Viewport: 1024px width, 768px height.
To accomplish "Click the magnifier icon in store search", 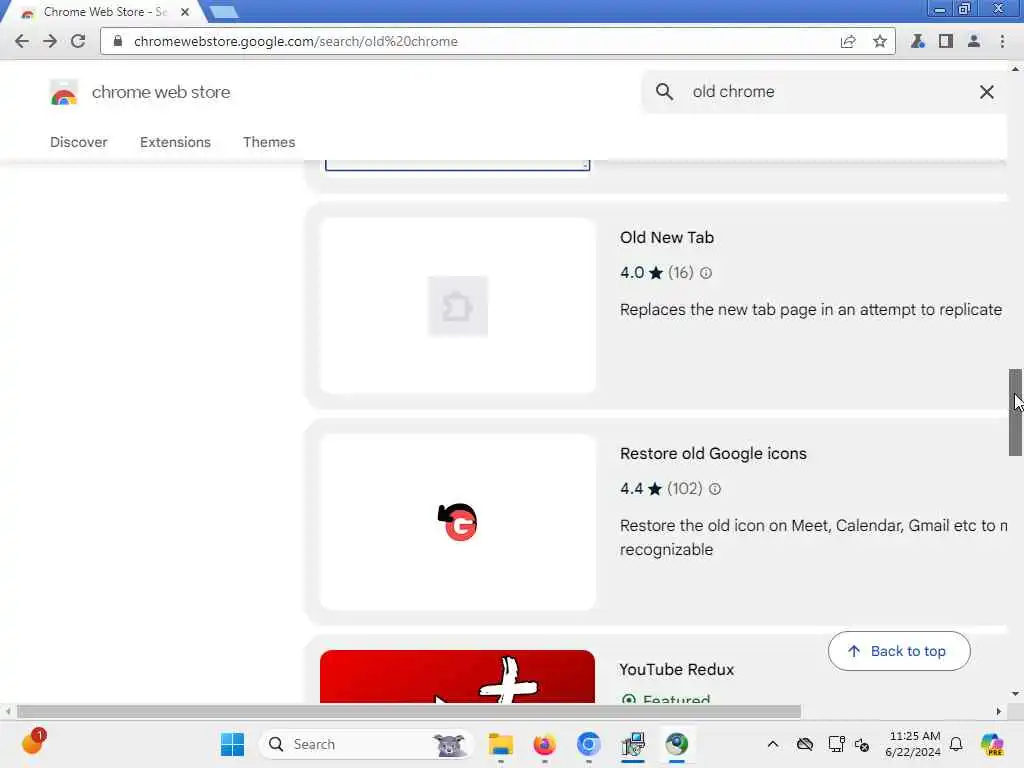I will (x=664, y=91).
